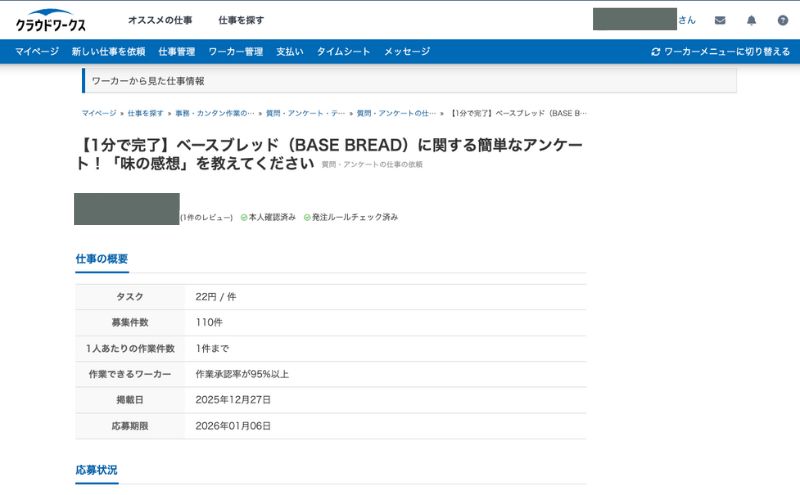
Task: Go to マイページ in the blue navbar
Action: pyautogui.click(x=36, y=52)
